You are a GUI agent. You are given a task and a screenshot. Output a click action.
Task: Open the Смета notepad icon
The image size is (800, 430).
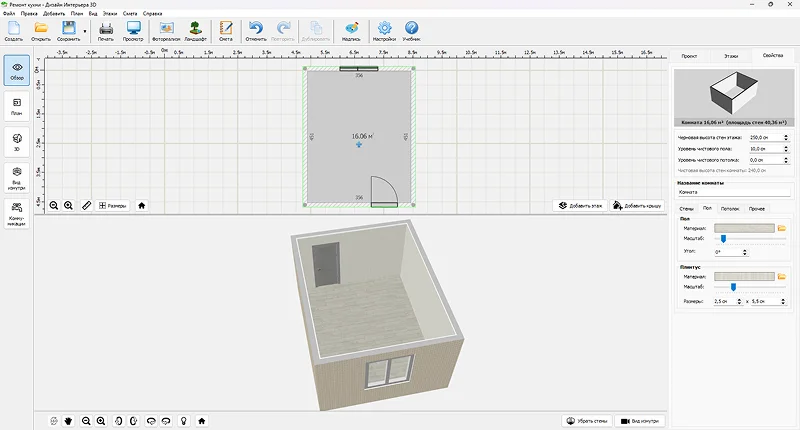[x=226, y=31]
